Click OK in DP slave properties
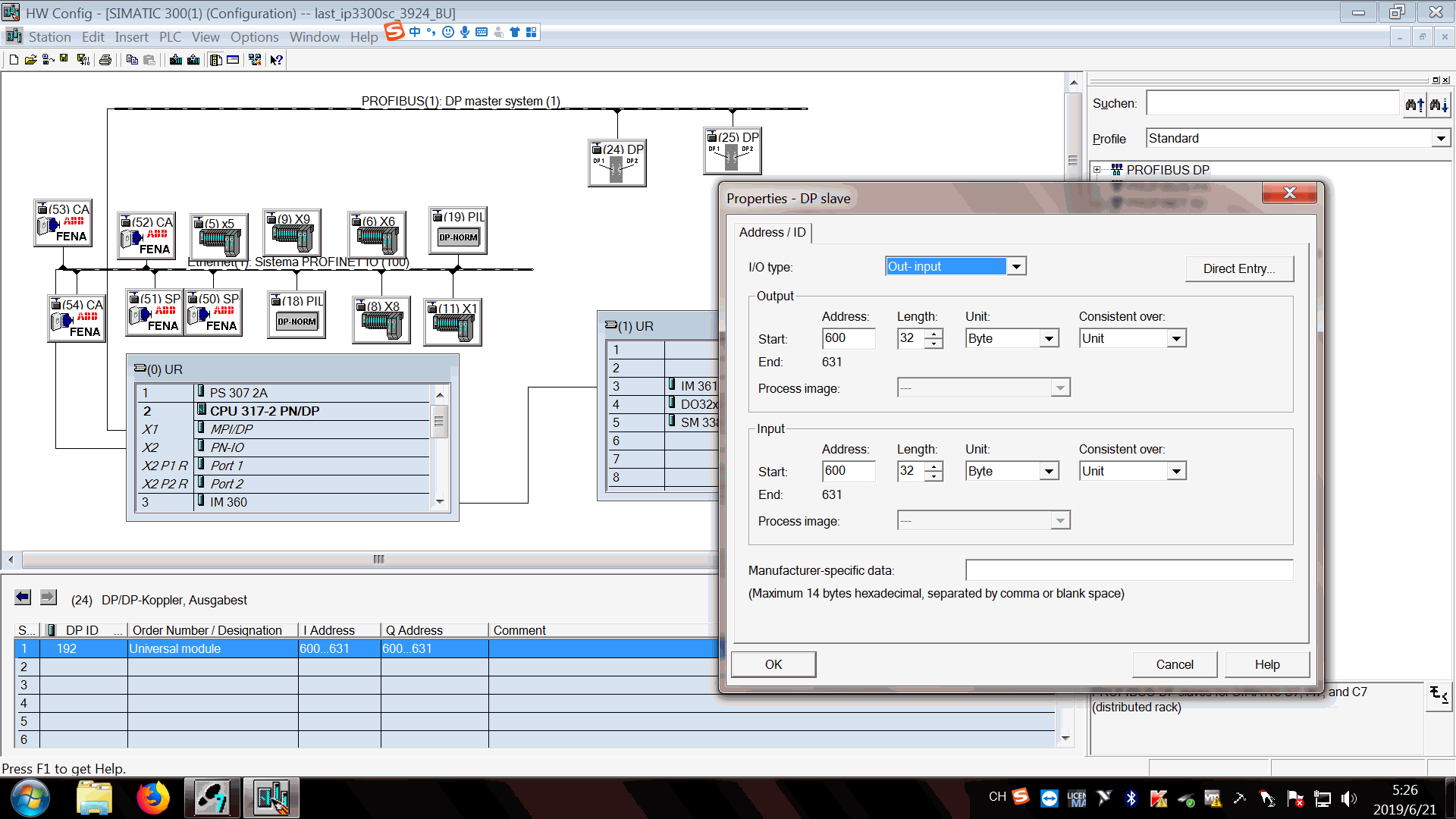 click(773, 664)
